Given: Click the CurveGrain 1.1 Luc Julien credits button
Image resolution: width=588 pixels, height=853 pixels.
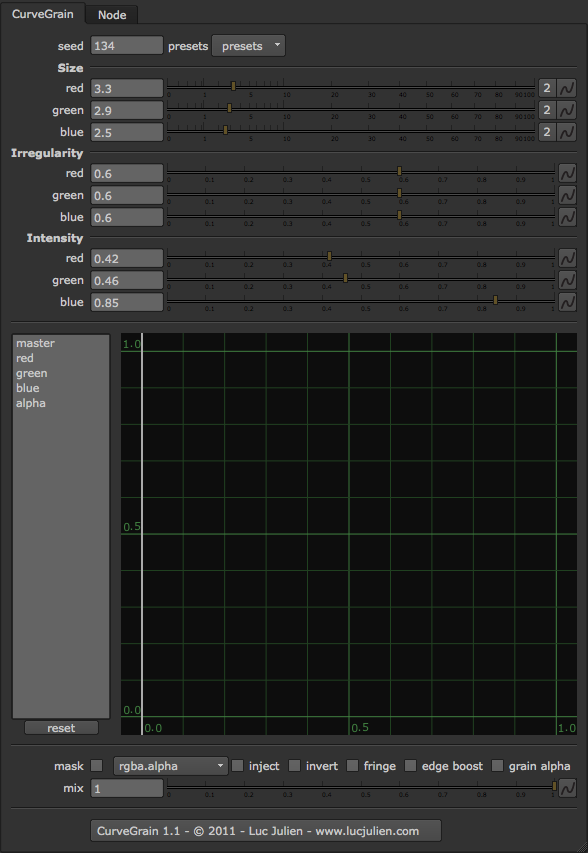Looking at the screenshot, I should point(265,831).
